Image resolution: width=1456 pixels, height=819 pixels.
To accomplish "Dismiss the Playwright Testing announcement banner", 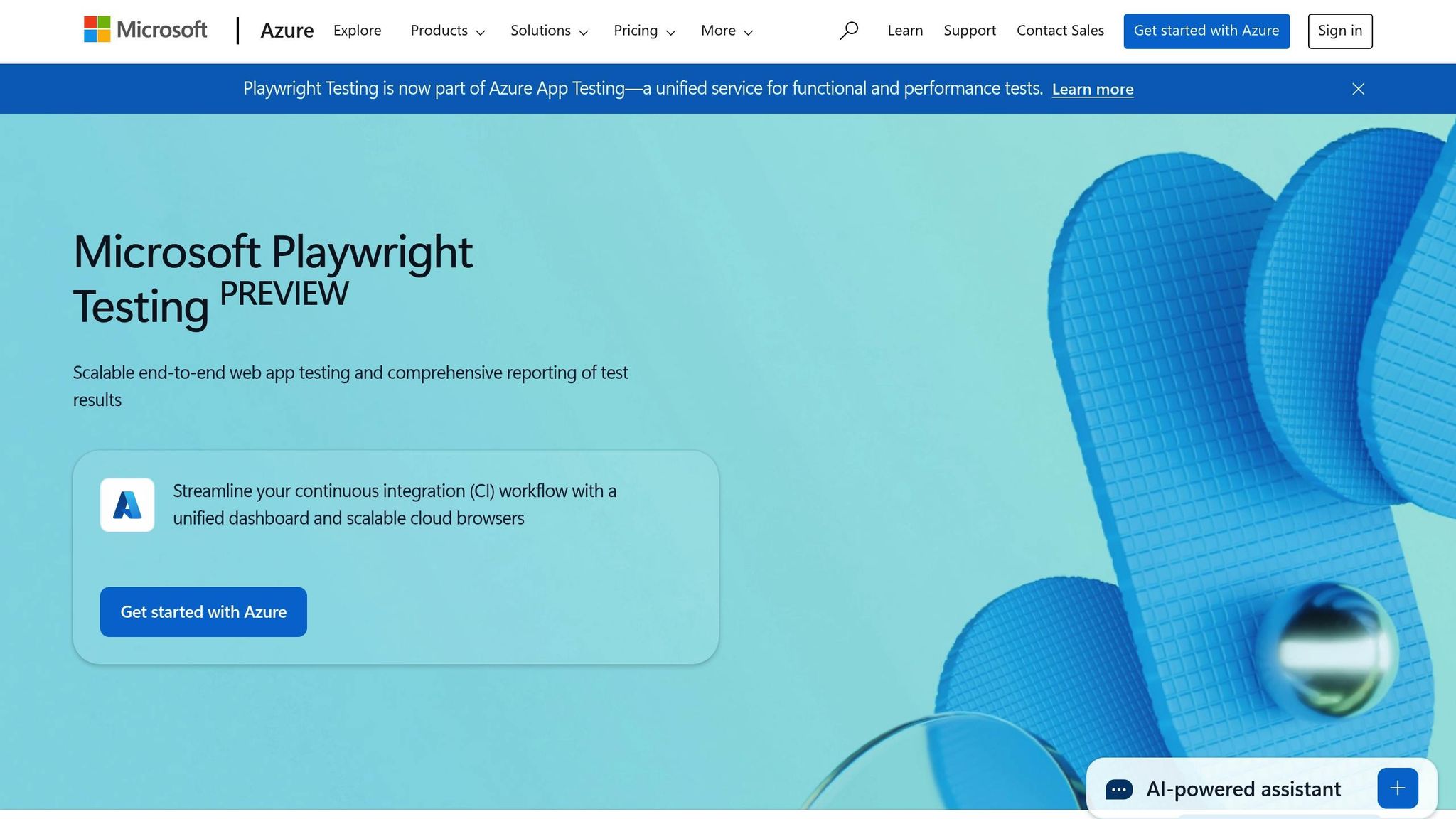I will 1358,89.
